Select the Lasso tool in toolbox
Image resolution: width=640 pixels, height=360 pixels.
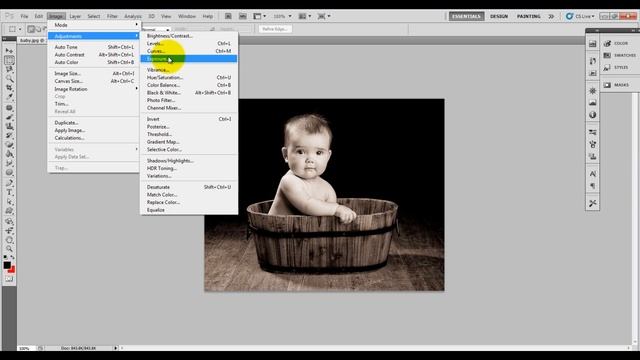[x=9, y=69]
